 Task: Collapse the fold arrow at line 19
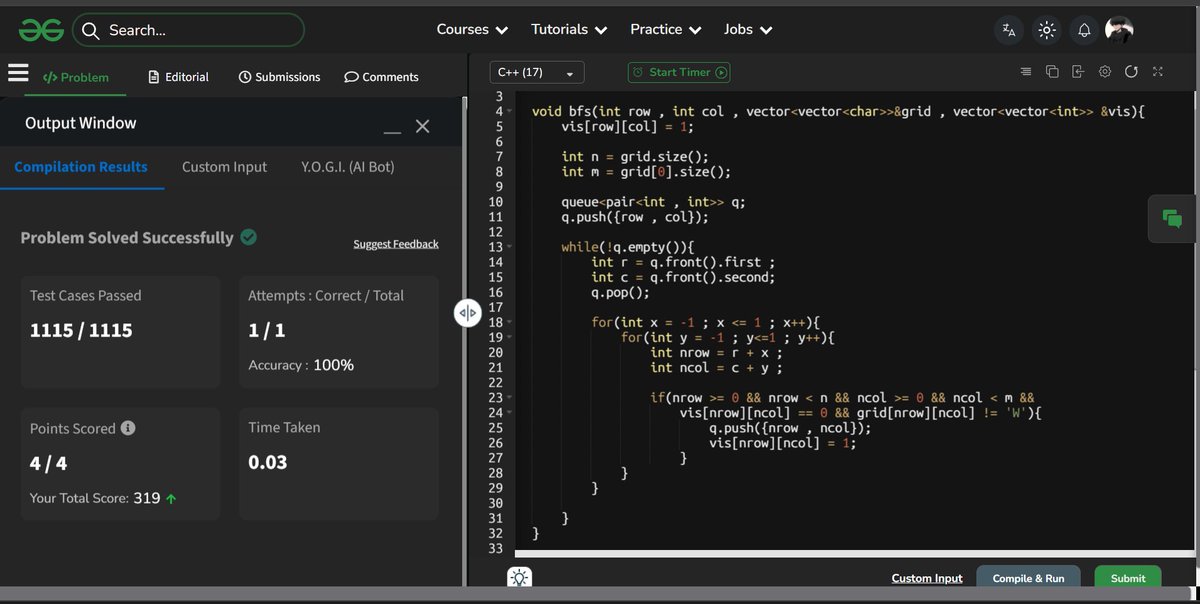pyautogui.click(x=510, y=337)
